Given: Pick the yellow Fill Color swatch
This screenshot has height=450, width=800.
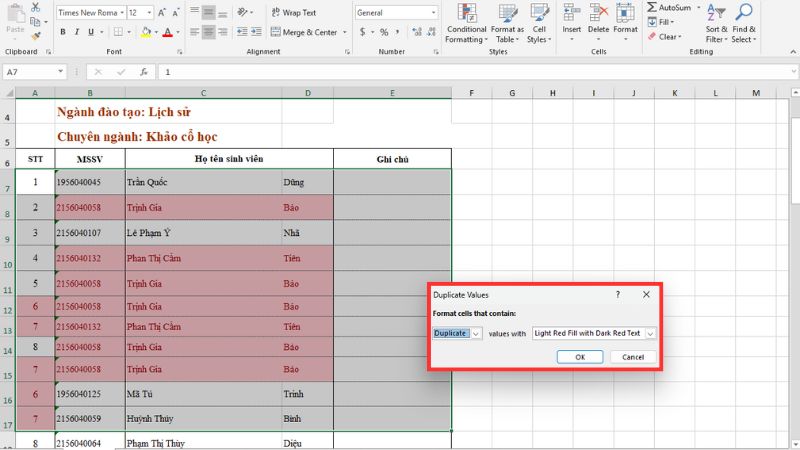Looking at the screenshot, I should pos(146,32).
